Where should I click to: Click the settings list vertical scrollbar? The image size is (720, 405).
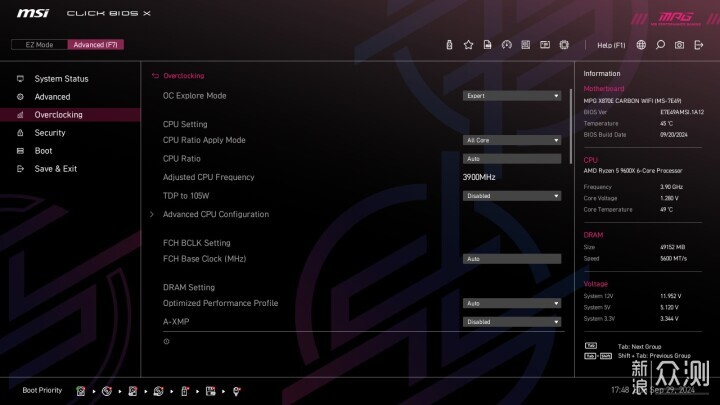click(571, 126)
